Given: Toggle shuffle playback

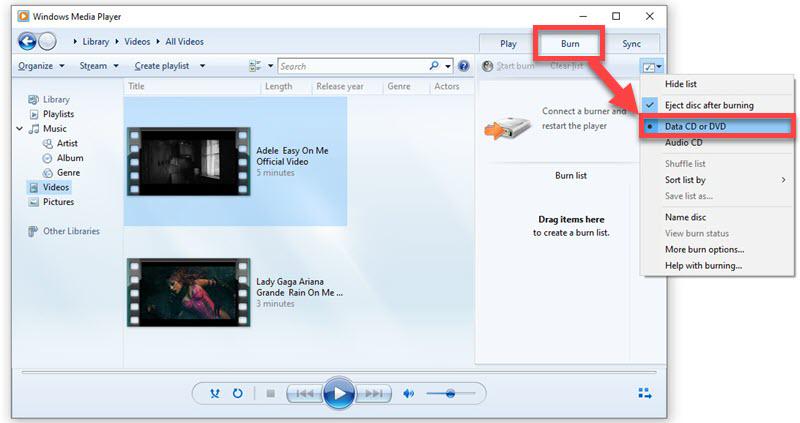Looking at the screenshot, I should (215, 393).
